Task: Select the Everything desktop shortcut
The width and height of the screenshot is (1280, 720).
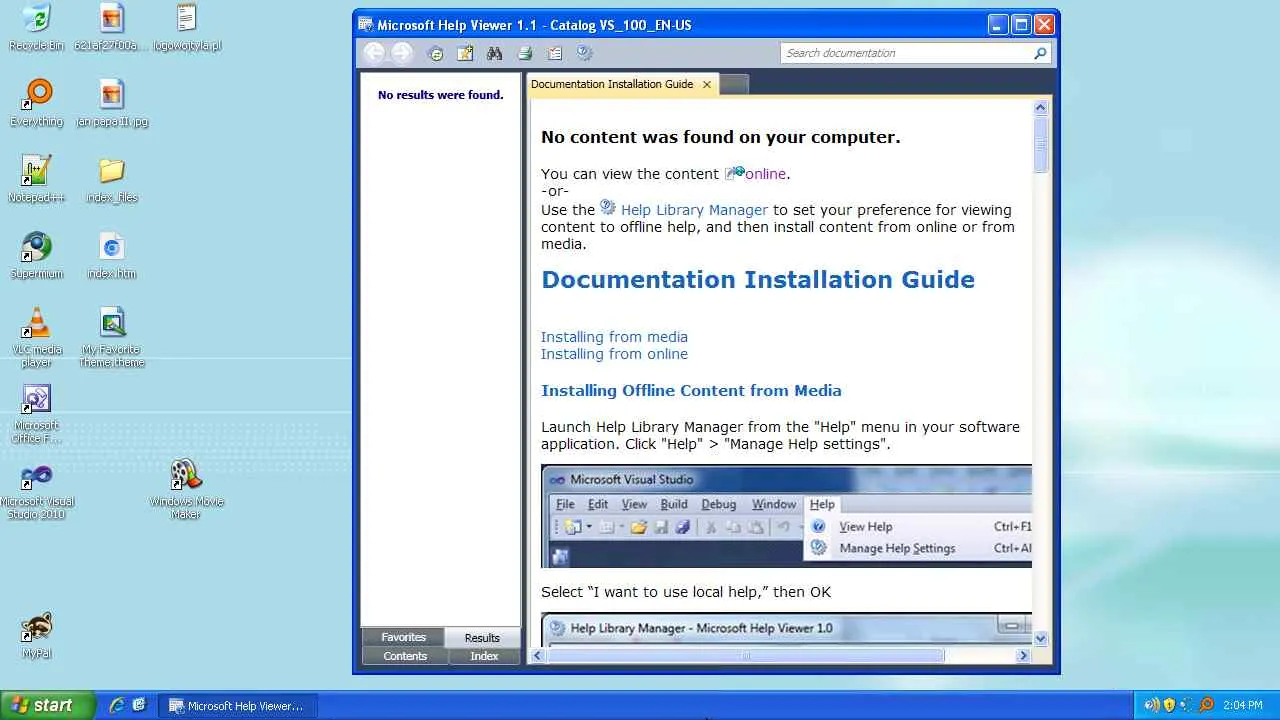Action: click(37, 104)
